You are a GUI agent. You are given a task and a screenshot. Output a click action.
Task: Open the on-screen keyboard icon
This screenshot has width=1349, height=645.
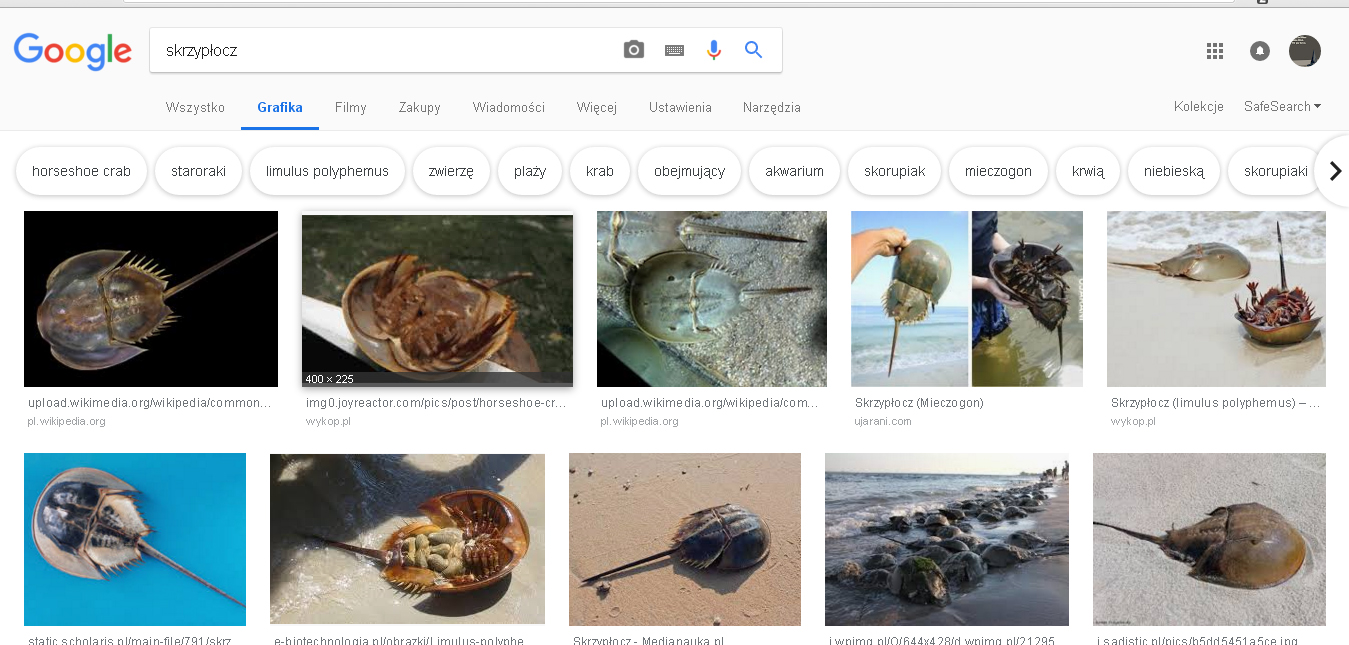[674, 50]
